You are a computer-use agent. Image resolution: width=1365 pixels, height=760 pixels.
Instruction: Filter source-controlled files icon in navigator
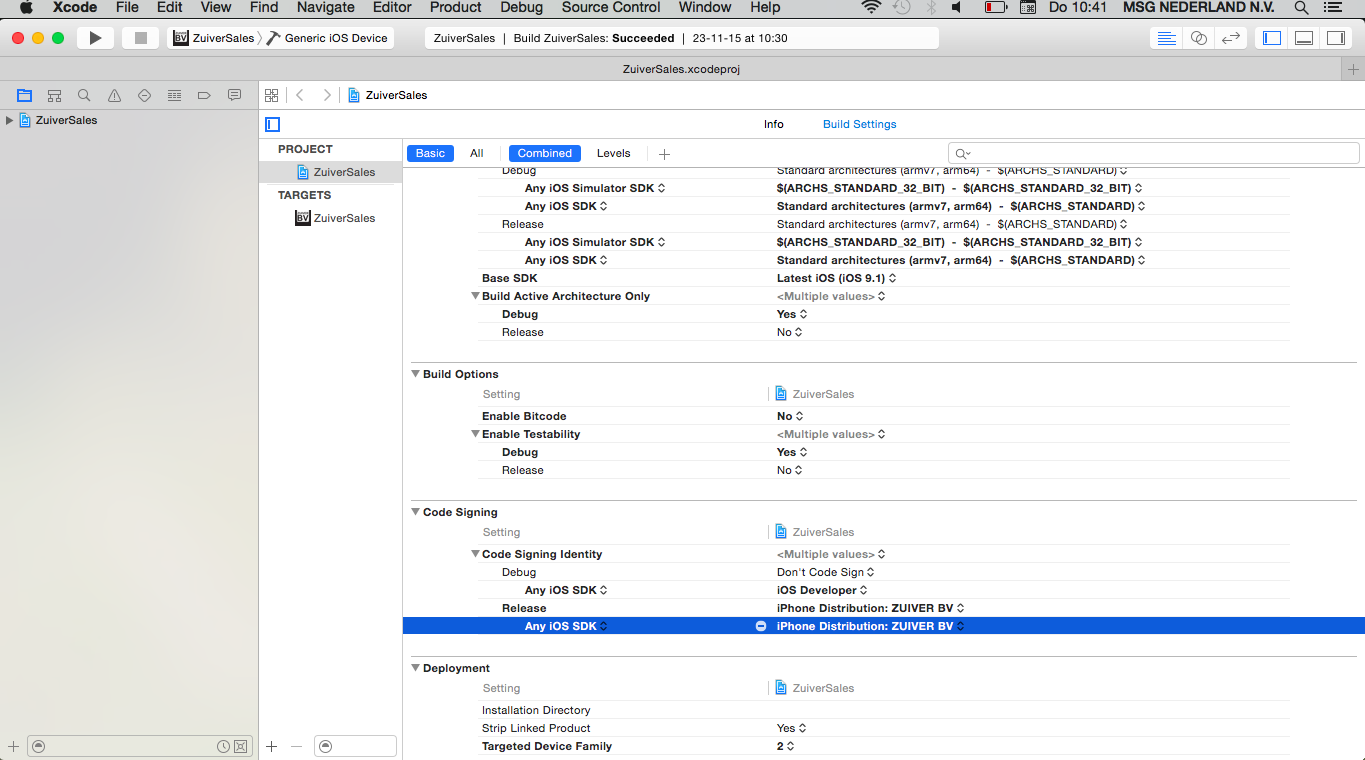click(x=240, y=746)
